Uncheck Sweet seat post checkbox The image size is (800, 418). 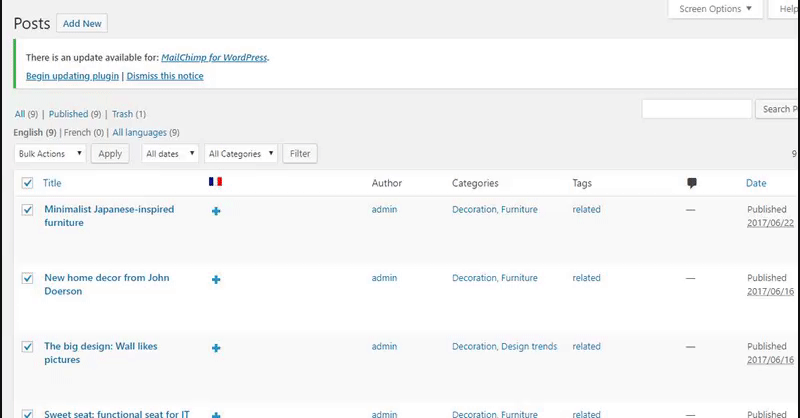click(28, 413)
